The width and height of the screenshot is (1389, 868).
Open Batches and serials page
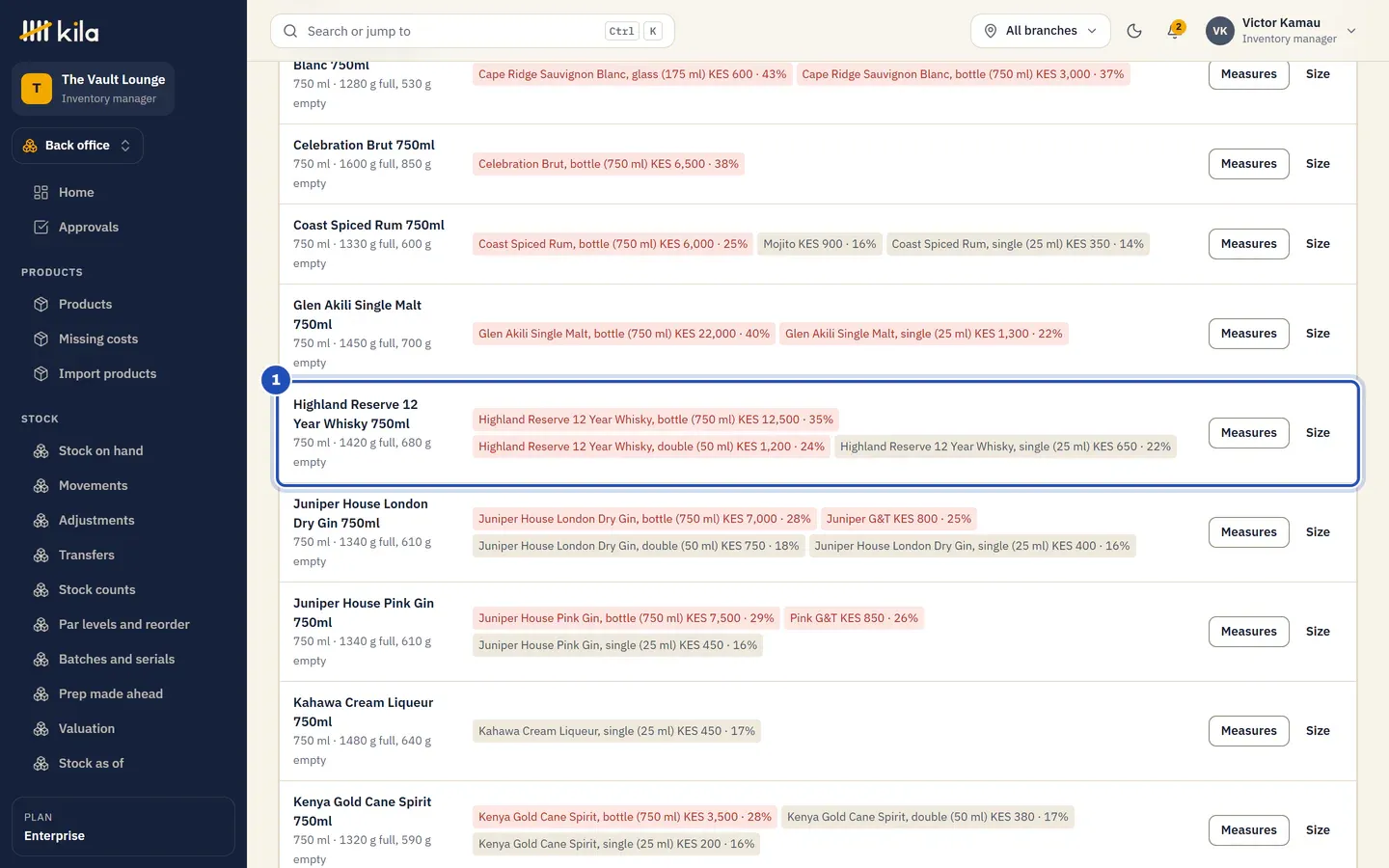[117, 659]
